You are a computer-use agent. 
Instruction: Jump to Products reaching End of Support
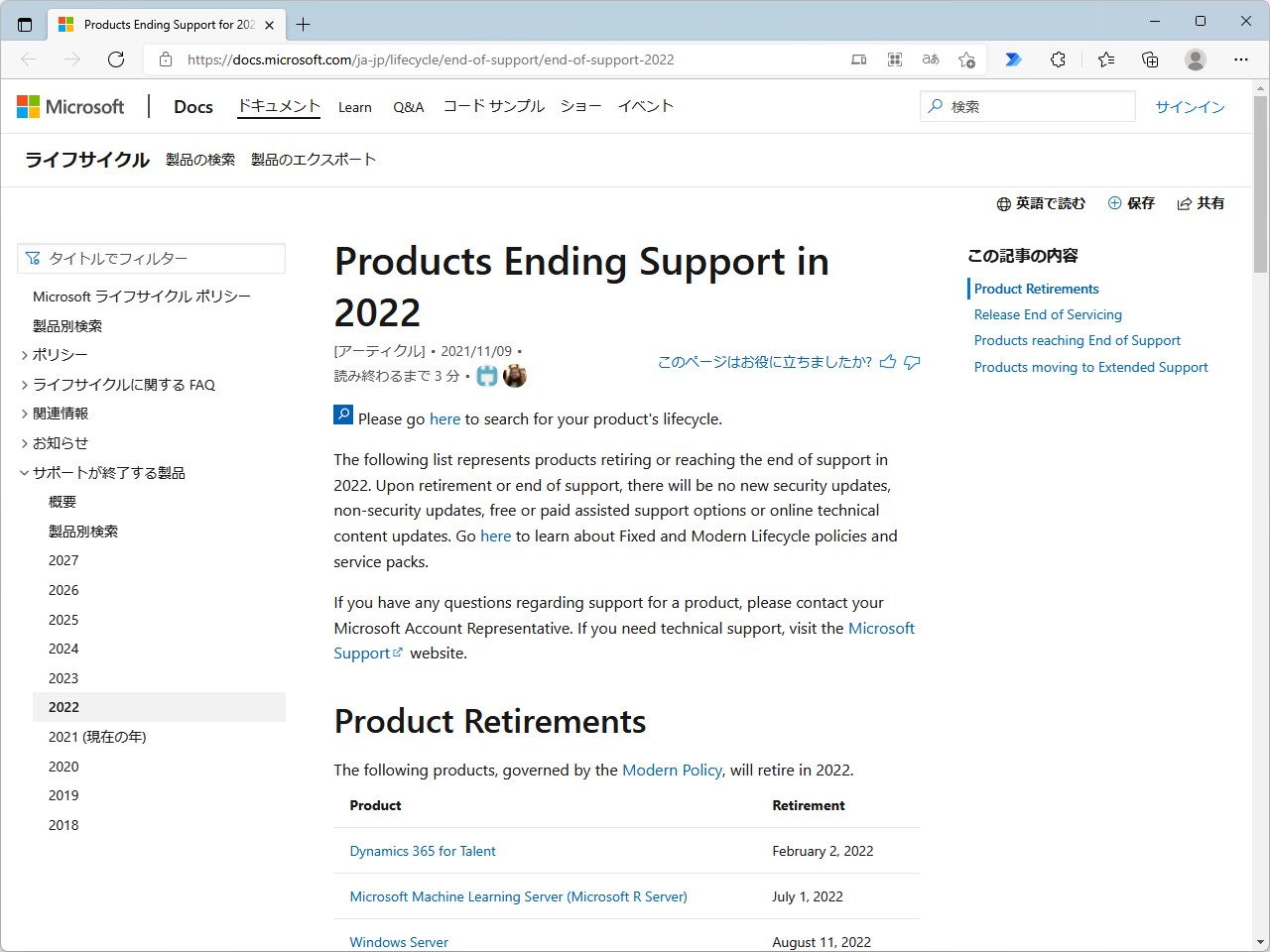pyautogui.click(x=1078, y=340)
